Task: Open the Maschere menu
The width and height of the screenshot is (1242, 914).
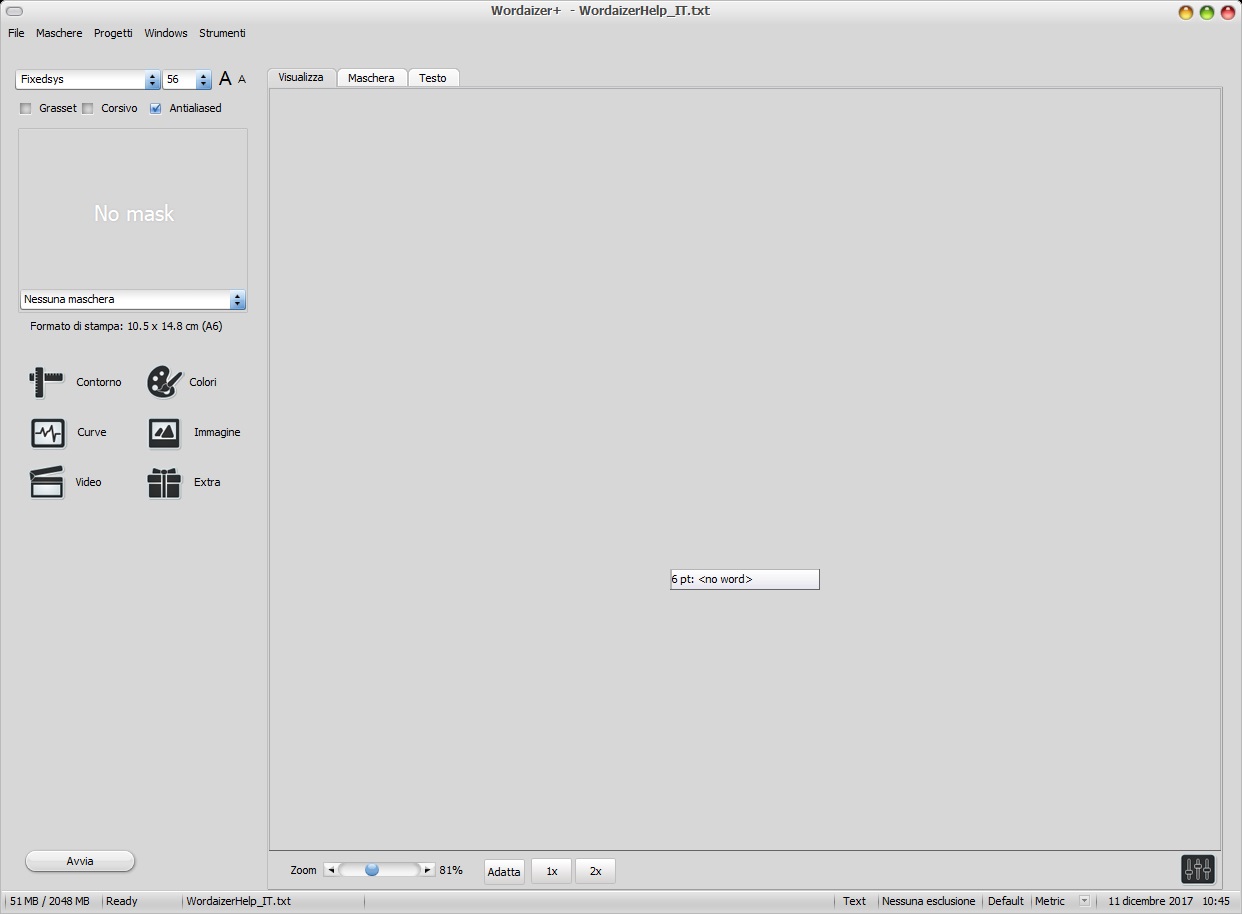Action: [59, 33]
